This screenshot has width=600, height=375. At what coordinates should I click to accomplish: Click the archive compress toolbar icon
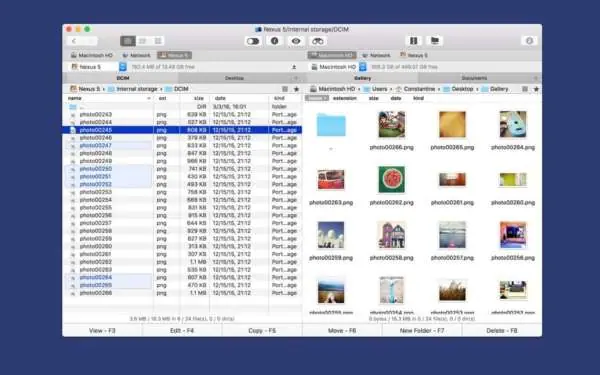pyautogui.click(x=413, y=41)
